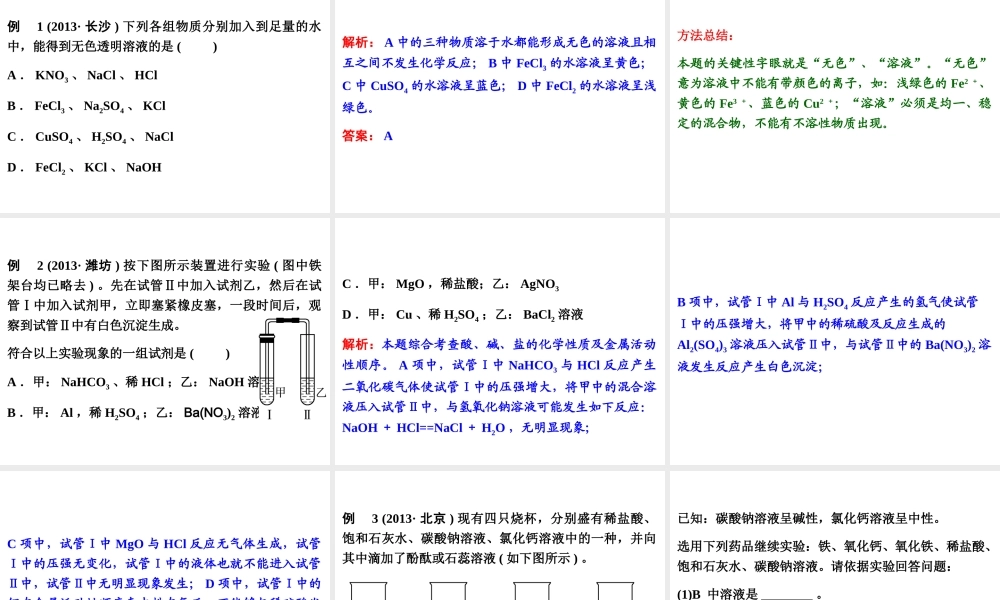Select option B FeCl3、Na2SO4、KCl
1000x600 pixels.
86,106
